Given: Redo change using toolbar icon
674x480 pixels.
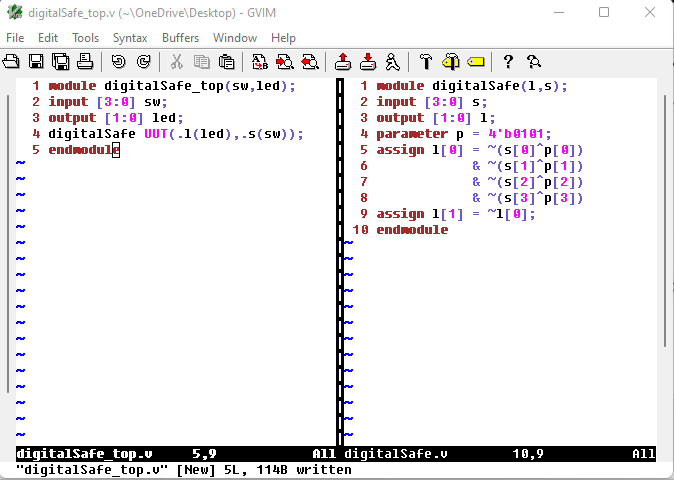Looking at the screenshot, I should tap(143, 62).
